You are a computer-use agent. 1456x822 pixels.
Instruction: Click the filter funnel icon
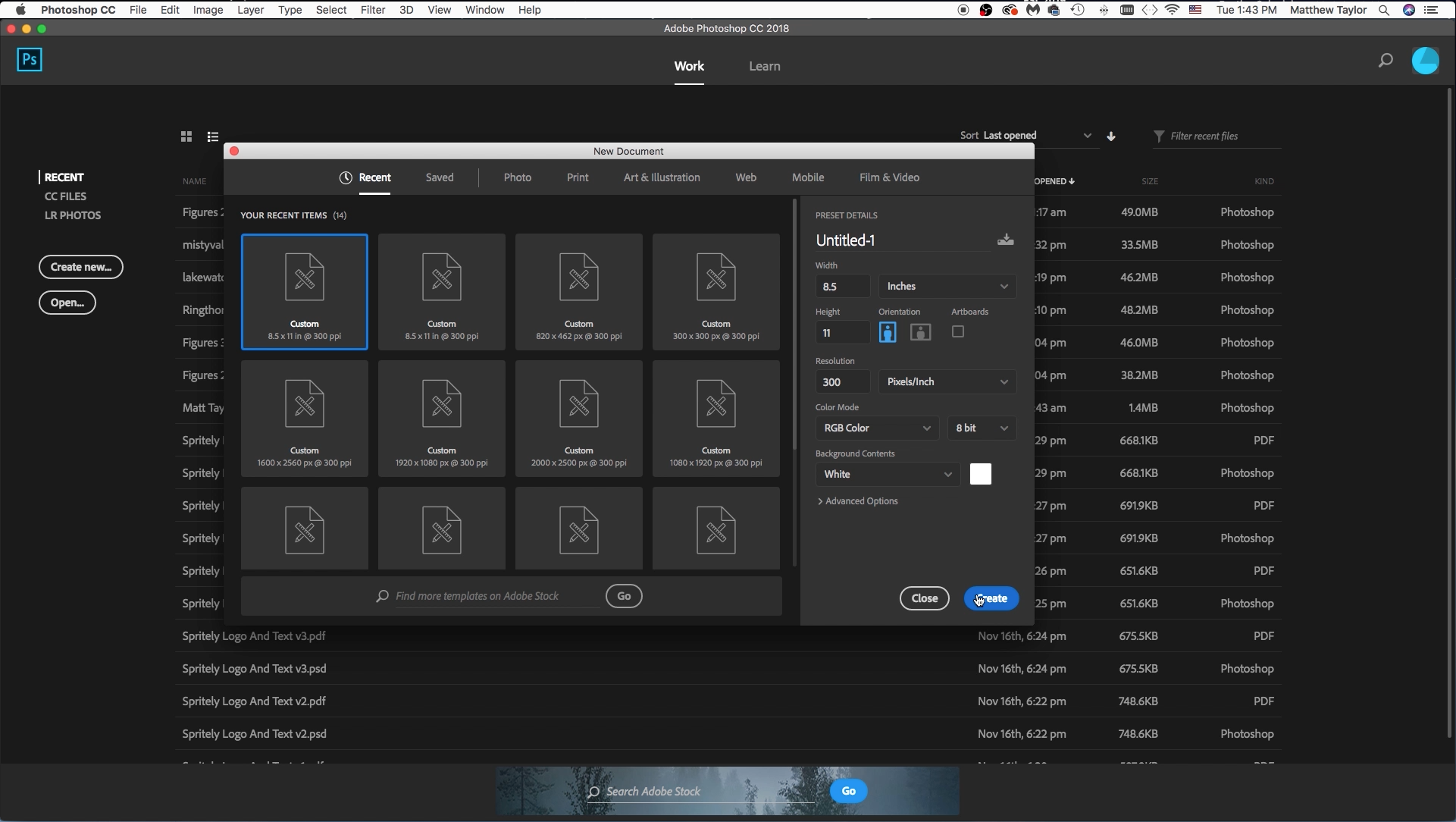coord(1159,136)
